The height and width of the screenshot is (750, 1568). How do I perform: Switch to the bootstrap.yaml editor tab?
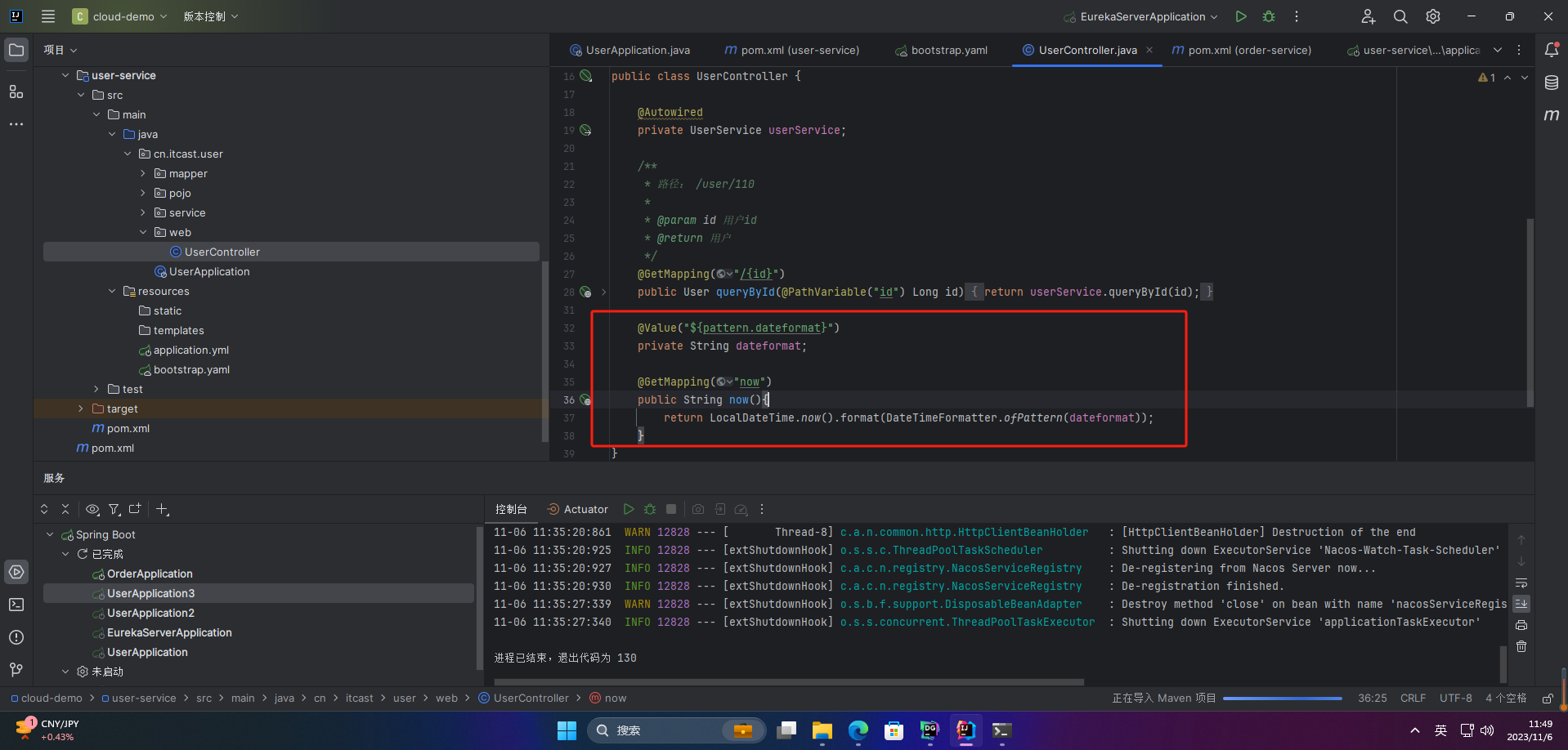click(x=948, y=50)
